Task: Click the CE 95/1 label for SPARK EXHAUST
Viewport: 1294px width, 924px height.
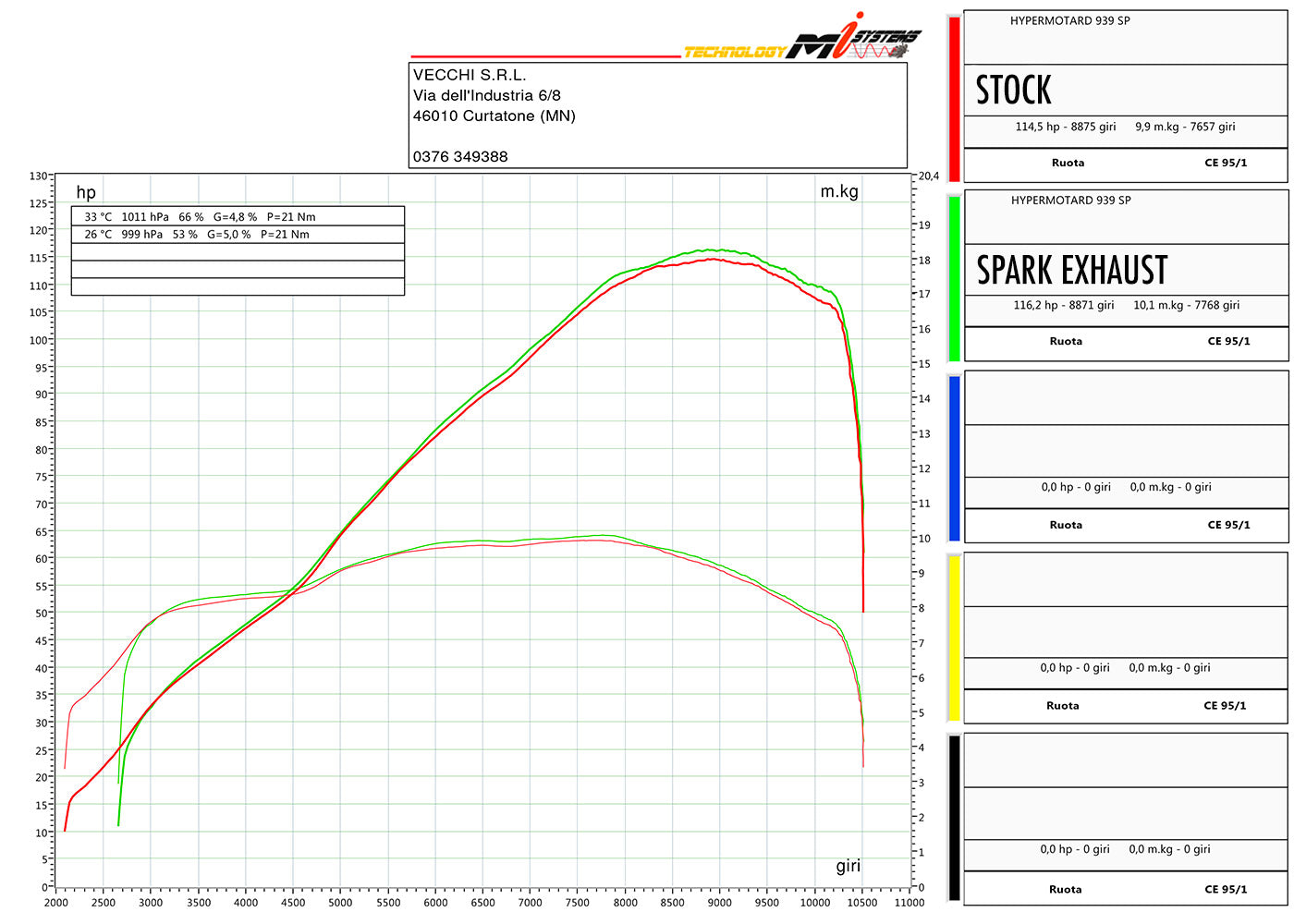Action: point(1229,340)
